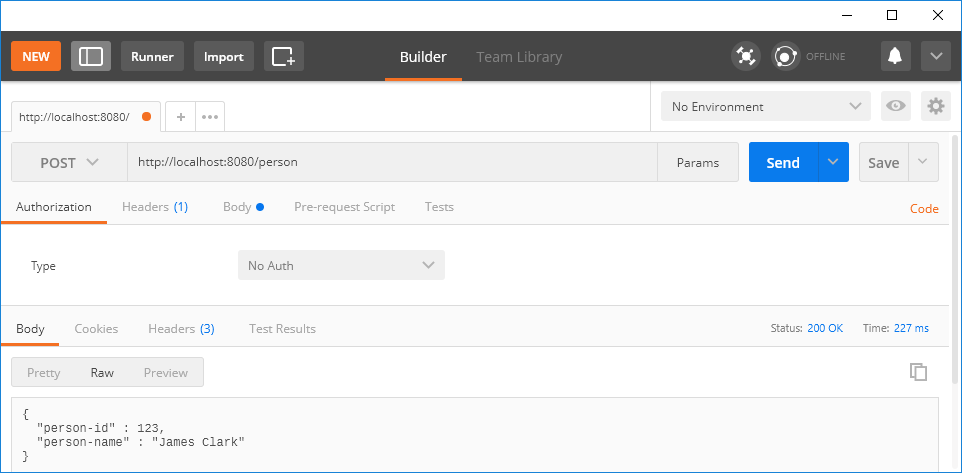Open tab options ellipsis menu
Screen dimensions: 962x473
pyautogui.click(x=210, y=117)
